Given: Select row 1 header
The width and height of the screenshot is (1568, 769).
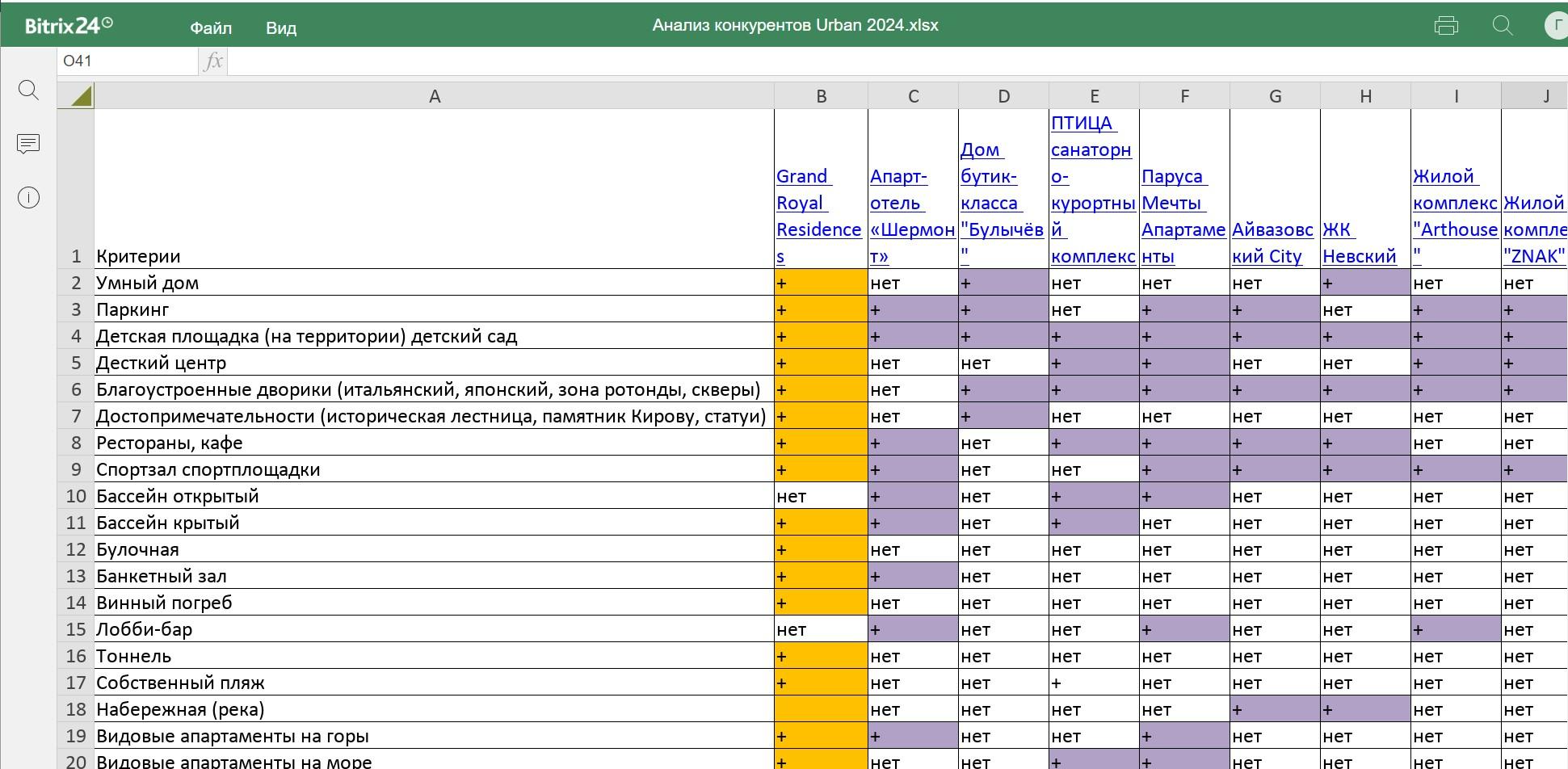Looking at the screenshot, I should pyautogui.click(x=76, y=189).
